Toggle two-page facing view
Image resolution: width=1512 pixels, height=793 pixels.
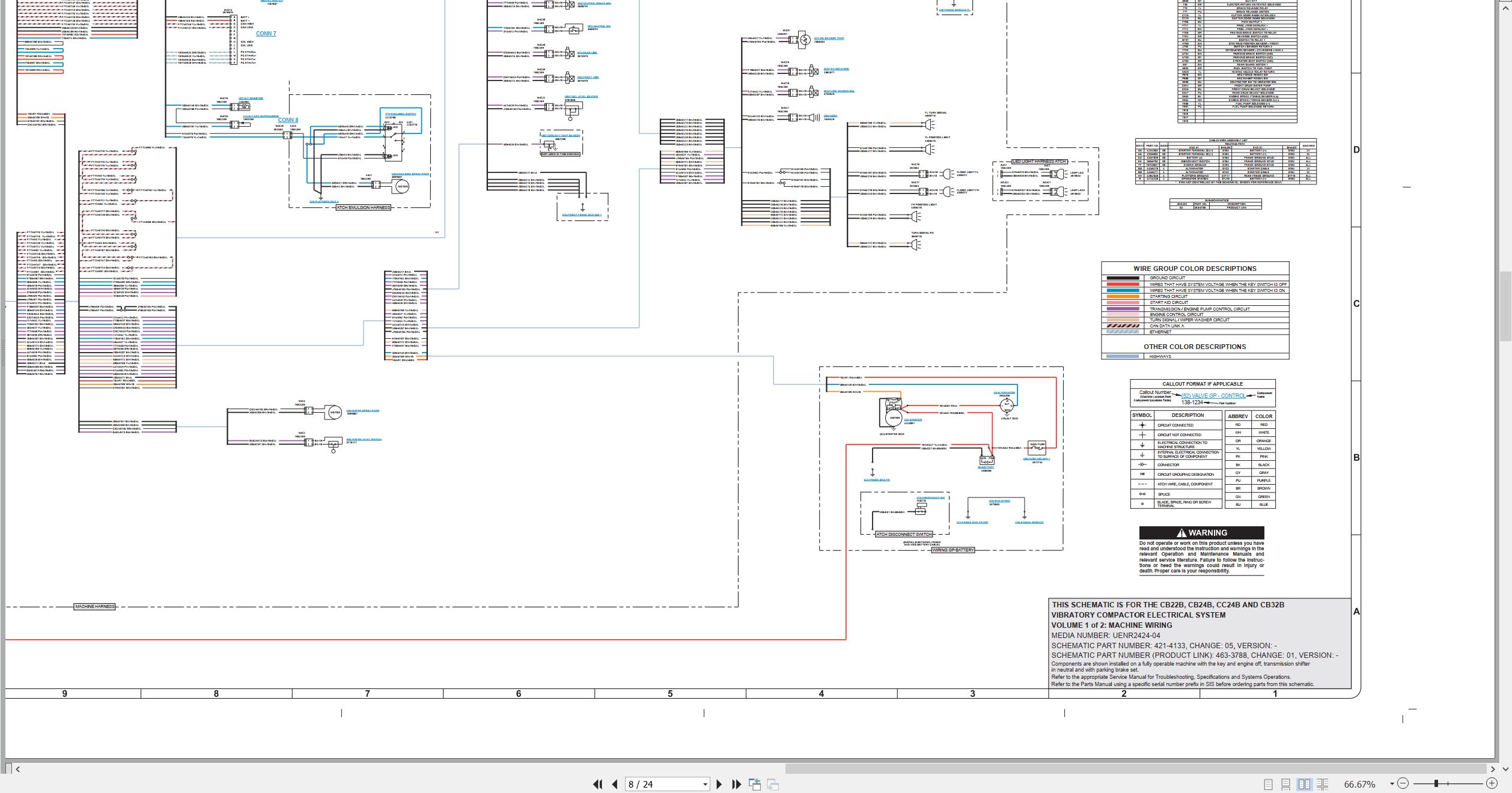[1304, 784]
